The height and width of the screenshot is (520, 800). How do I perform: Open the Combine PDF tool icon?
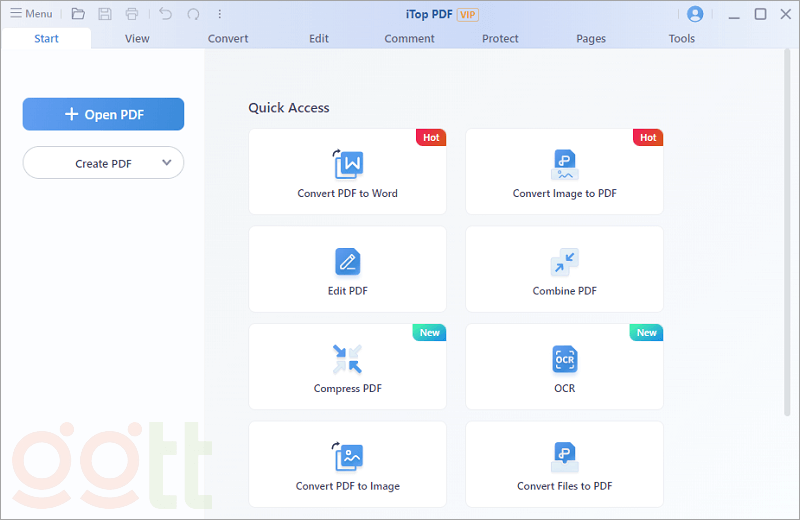point(565,262)
